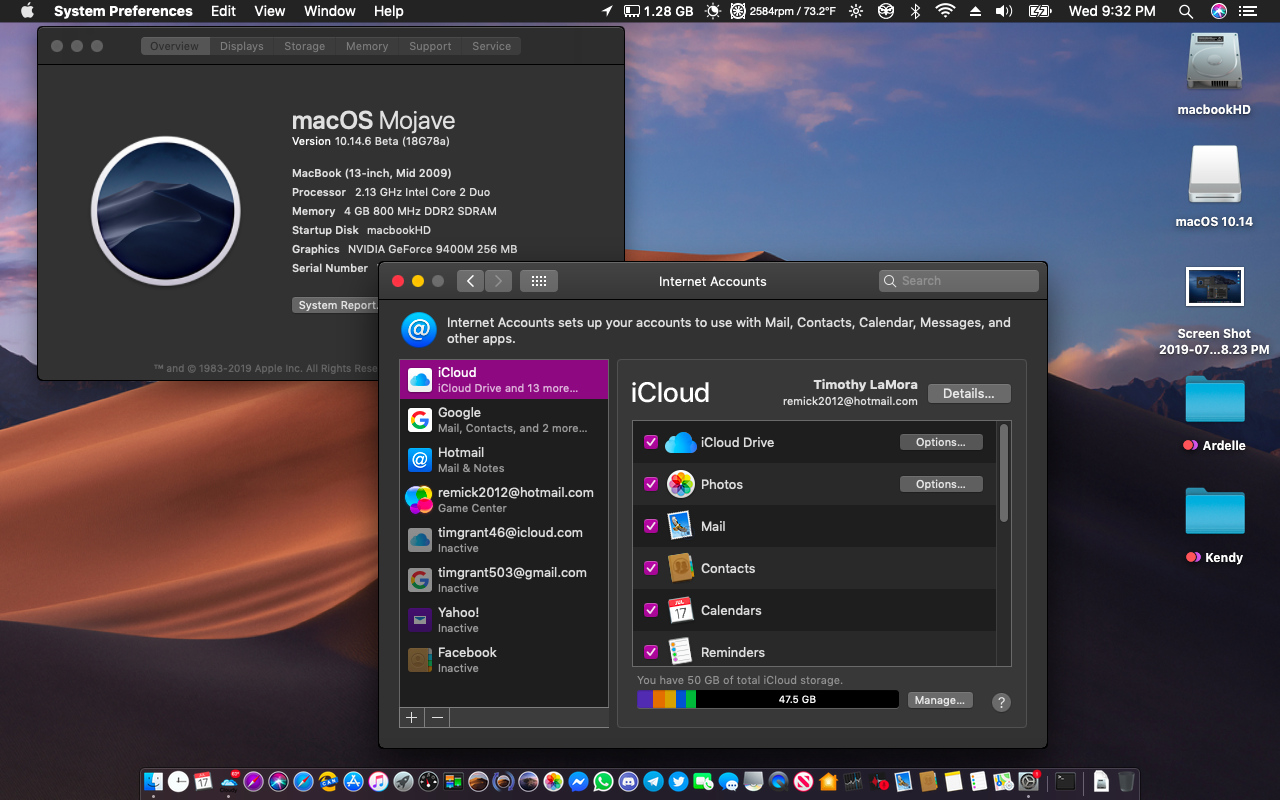
Task: Select the Facebook inactive account
Action: (504, 660)
